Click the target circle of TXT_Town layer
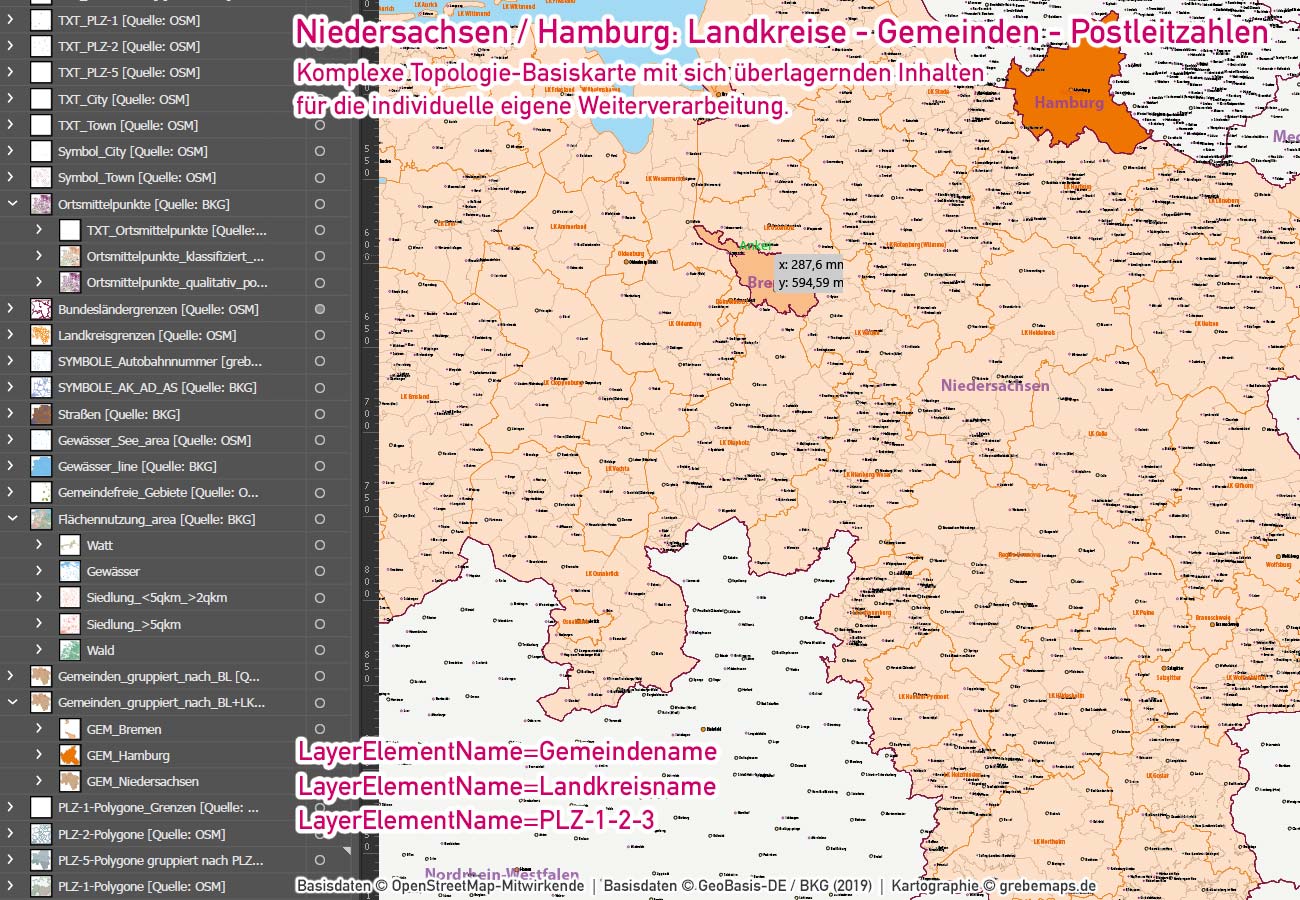The image size is (1300, 900). click(x=320, y=124)
